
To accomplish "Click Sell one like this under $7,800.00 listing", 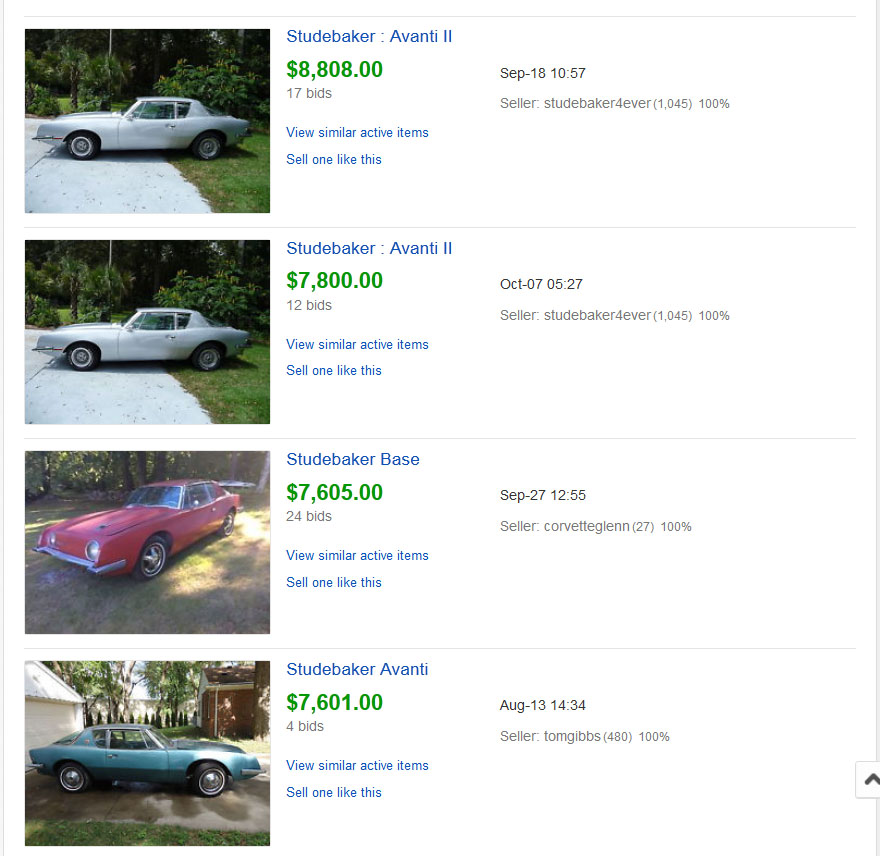I will coord(334,371).
